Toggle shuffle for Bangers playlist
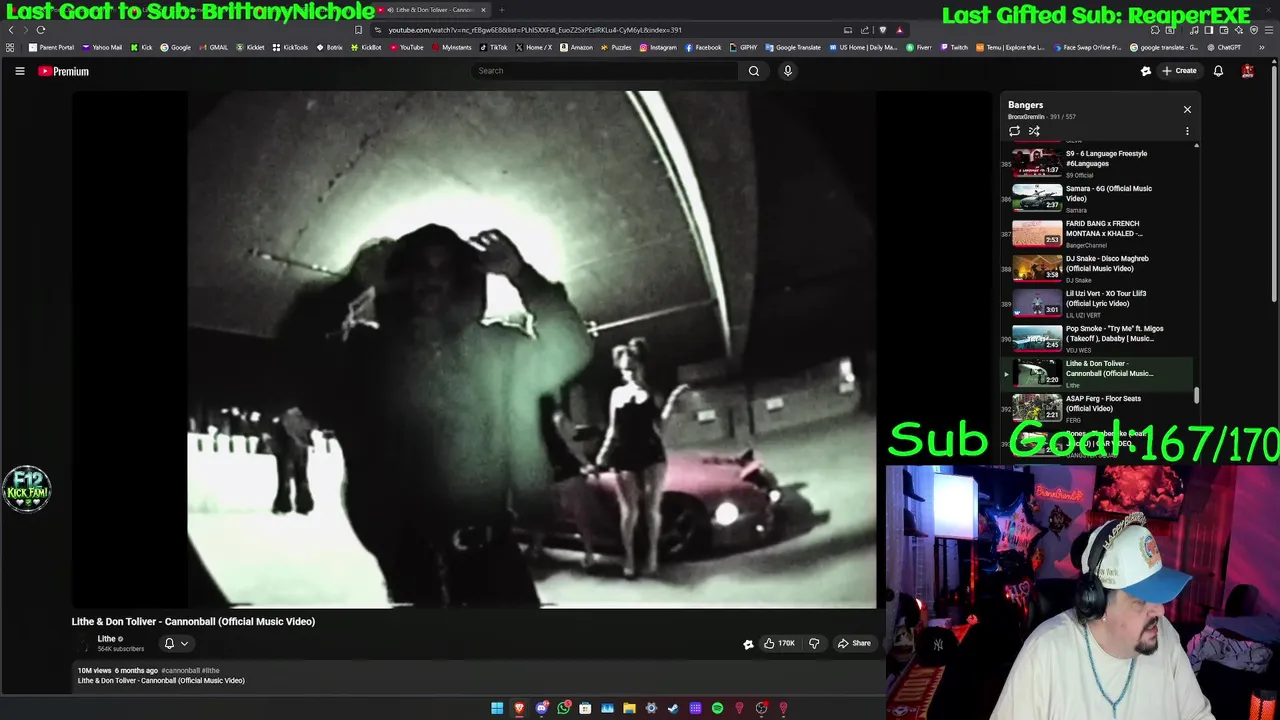 click(x=1034, y=131)
